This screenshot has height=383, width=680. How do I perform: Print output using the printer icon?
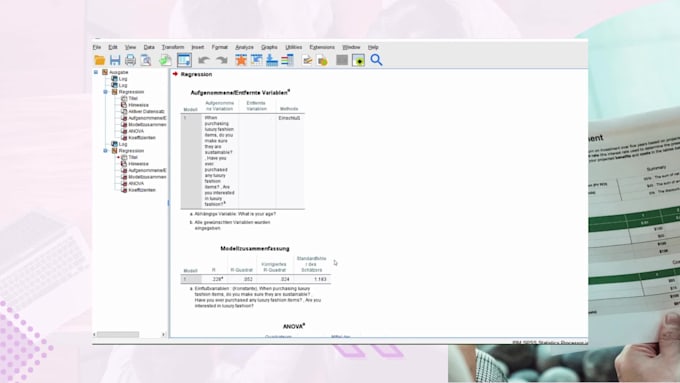click(x=130, y=60)
